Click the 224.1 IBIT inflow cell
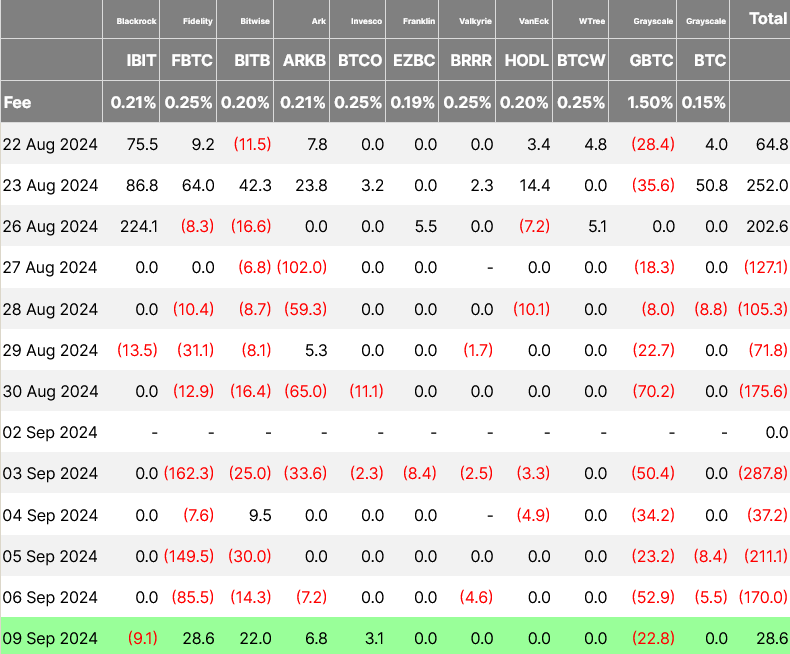The height and width of the screenshot is (654, 790). (x=138, y=227)
